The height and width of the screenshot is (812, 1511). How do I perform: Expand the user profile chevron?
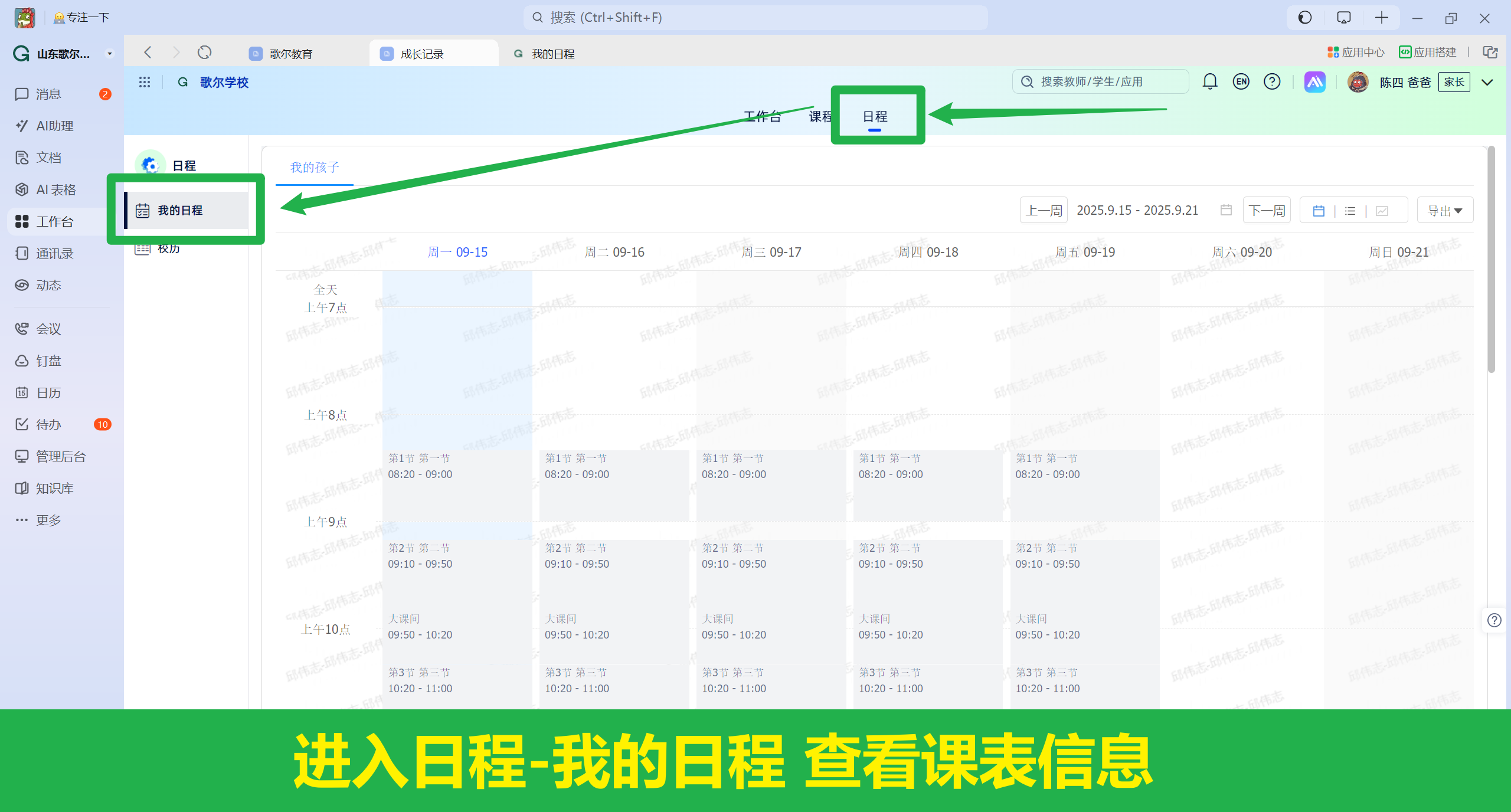pos(1487,82)
